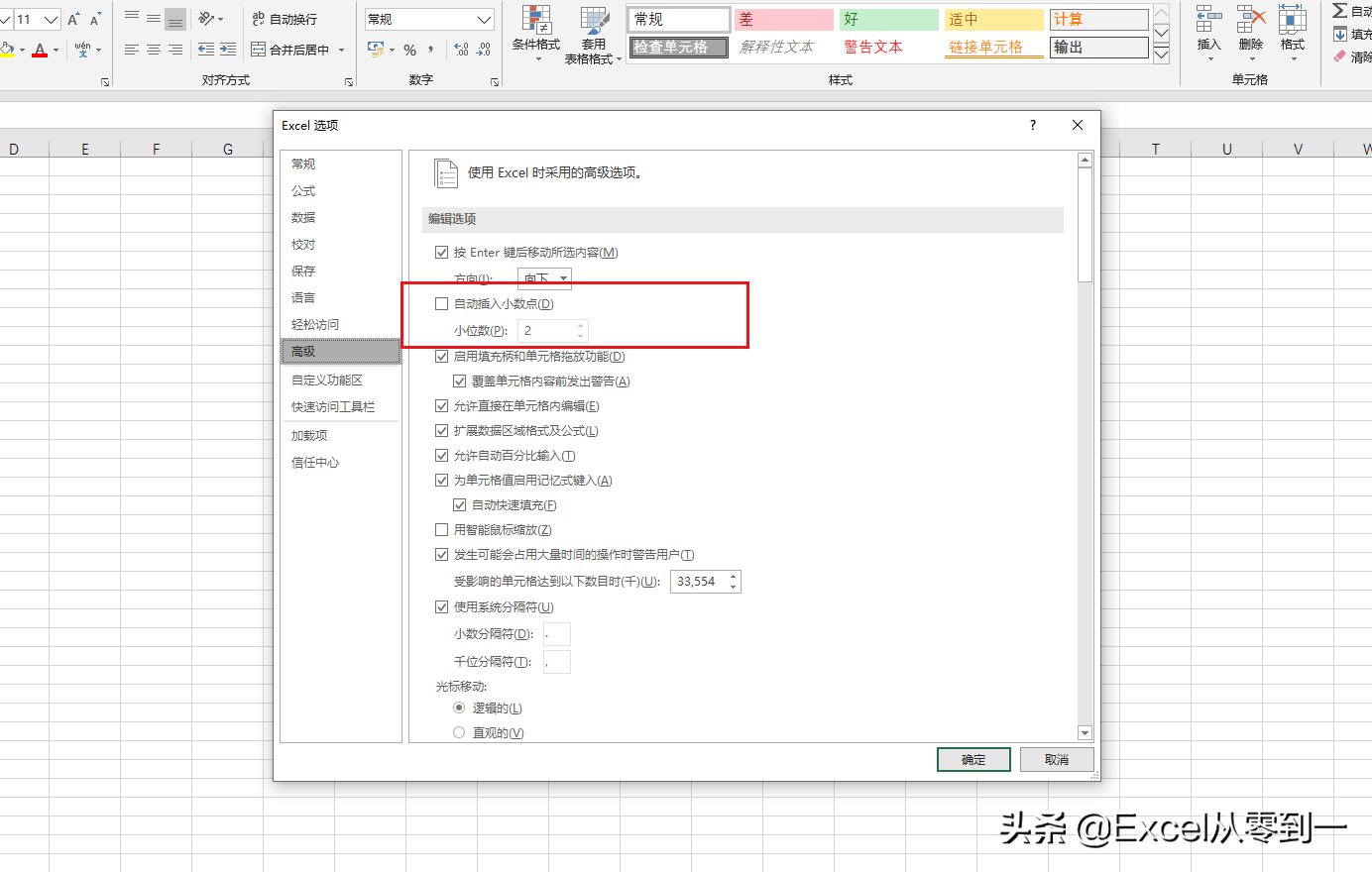
Task: Click the decrease font size icon
Action: [x=95, y=19]
